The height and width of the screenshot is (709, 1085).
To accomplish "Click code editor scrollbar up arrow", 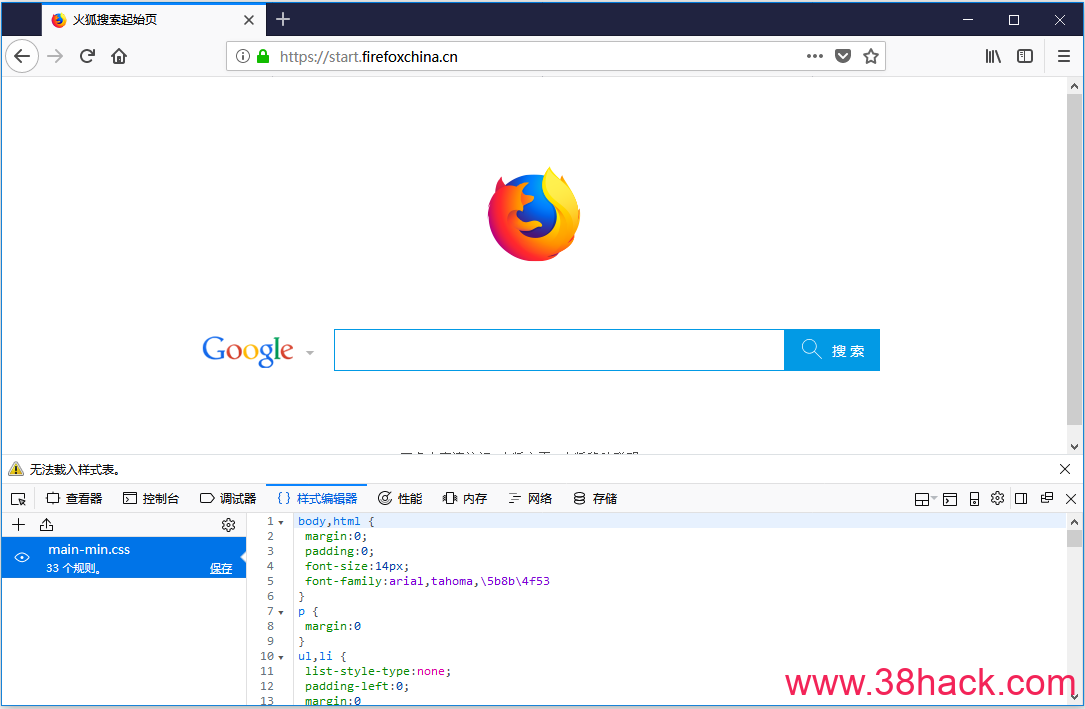I will pyautogui.click(x=1074, y=522).
